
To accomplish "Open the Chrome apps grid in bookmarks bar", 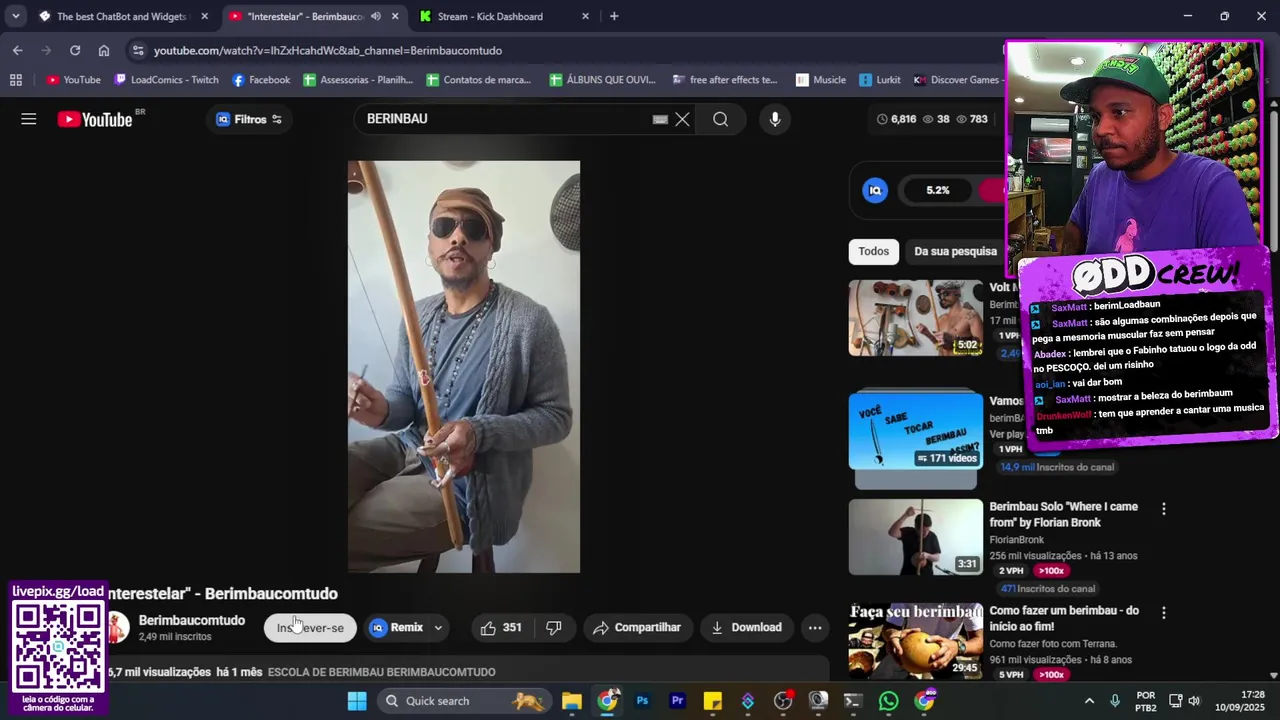I will [15, 80].
